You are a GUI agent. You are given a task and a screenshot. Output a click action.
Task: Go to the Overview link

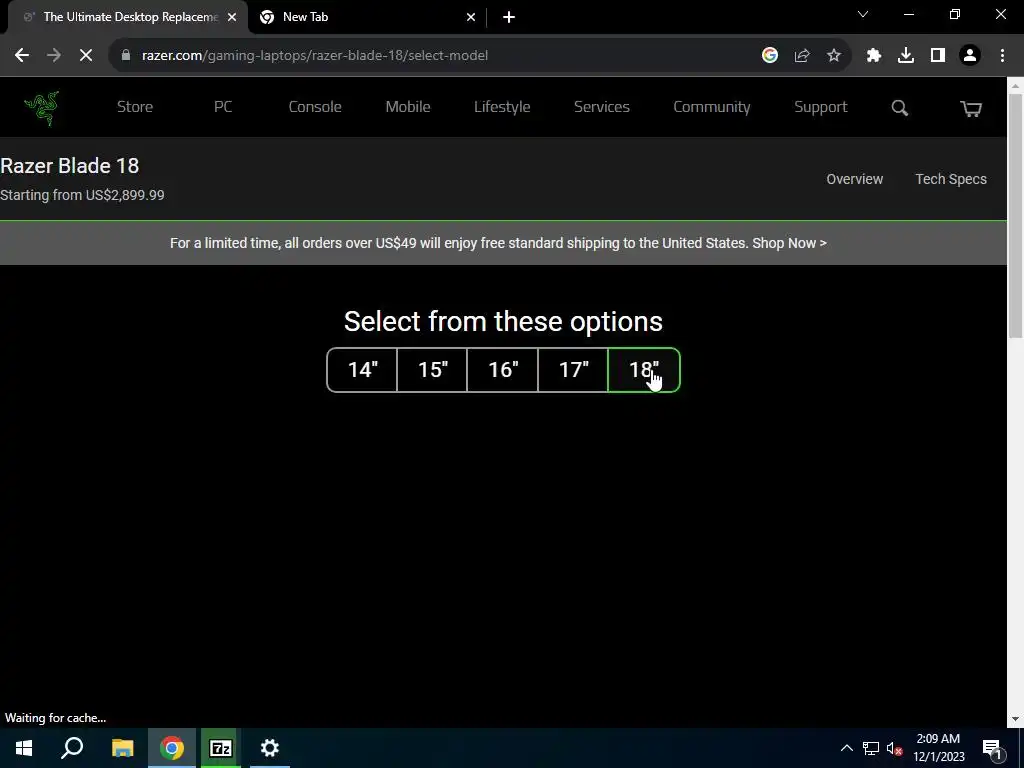[x=854, y=179]
